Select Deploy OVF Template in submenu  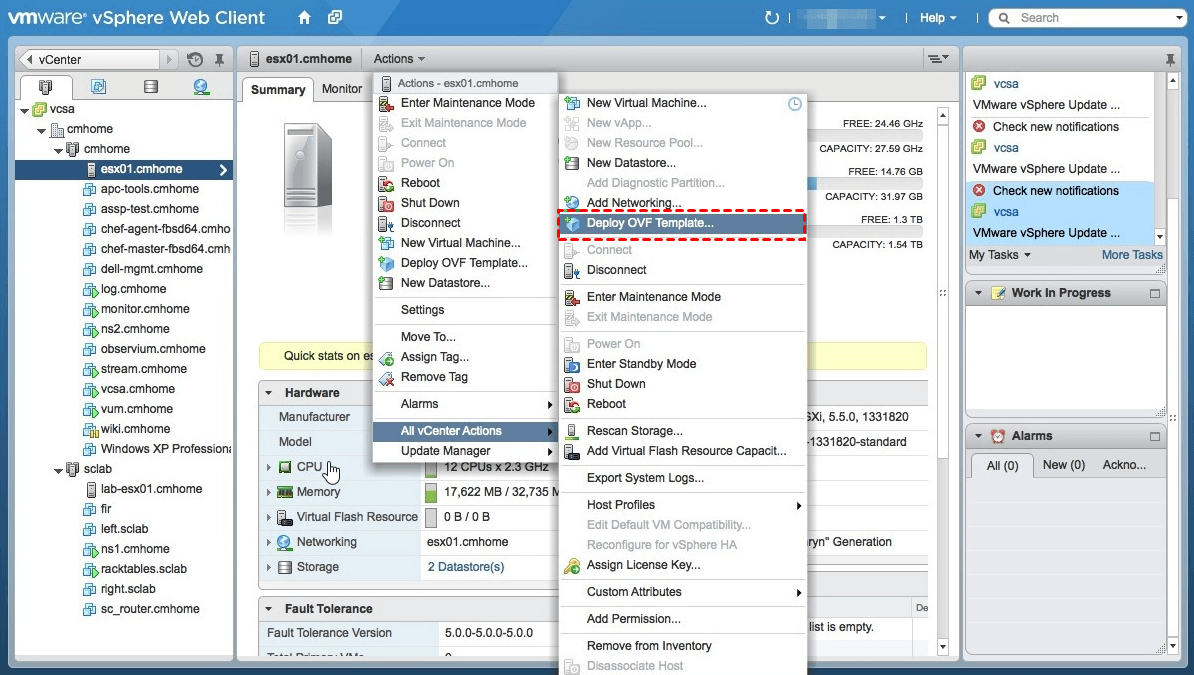(x=650, y=223)
